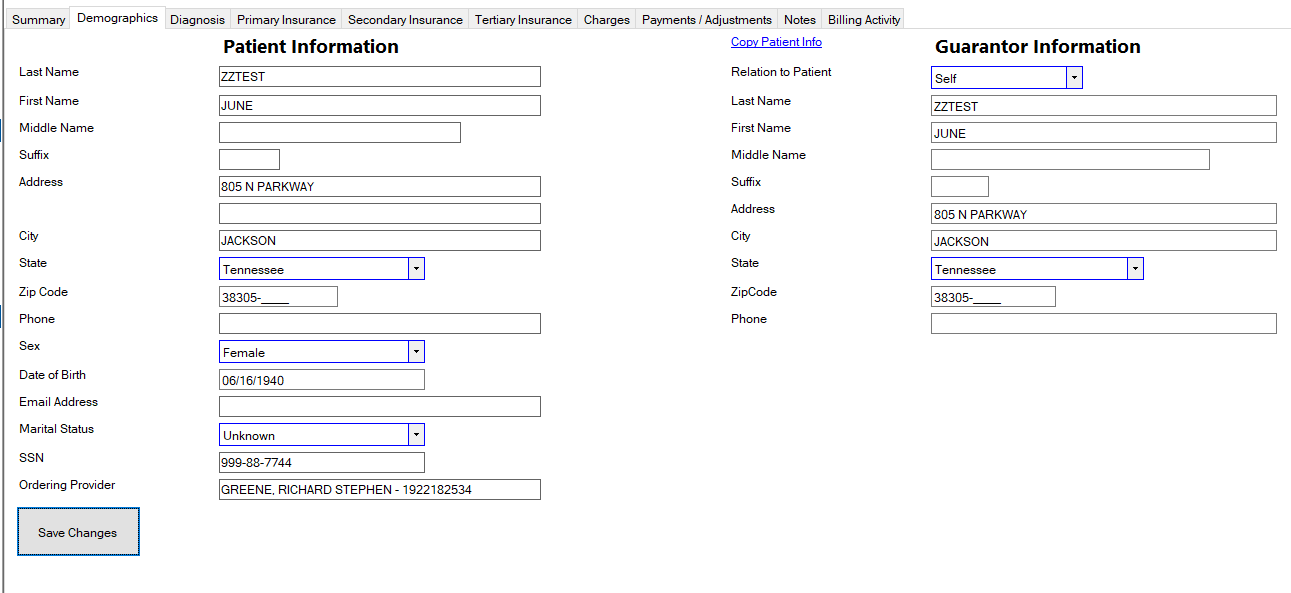The image size is (1291, 593).
Task: Click the Ordering Provider field
Action: 379,490
